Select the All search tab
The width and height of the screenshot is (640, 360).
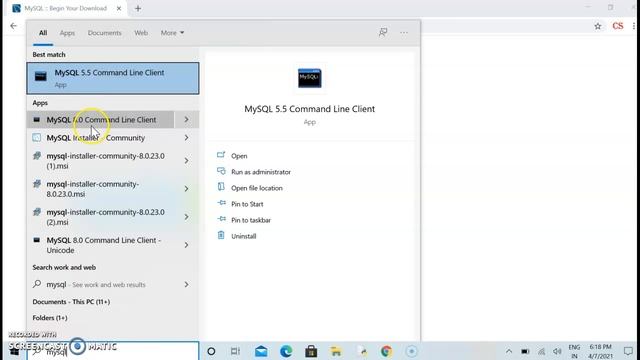pos(43,33)
